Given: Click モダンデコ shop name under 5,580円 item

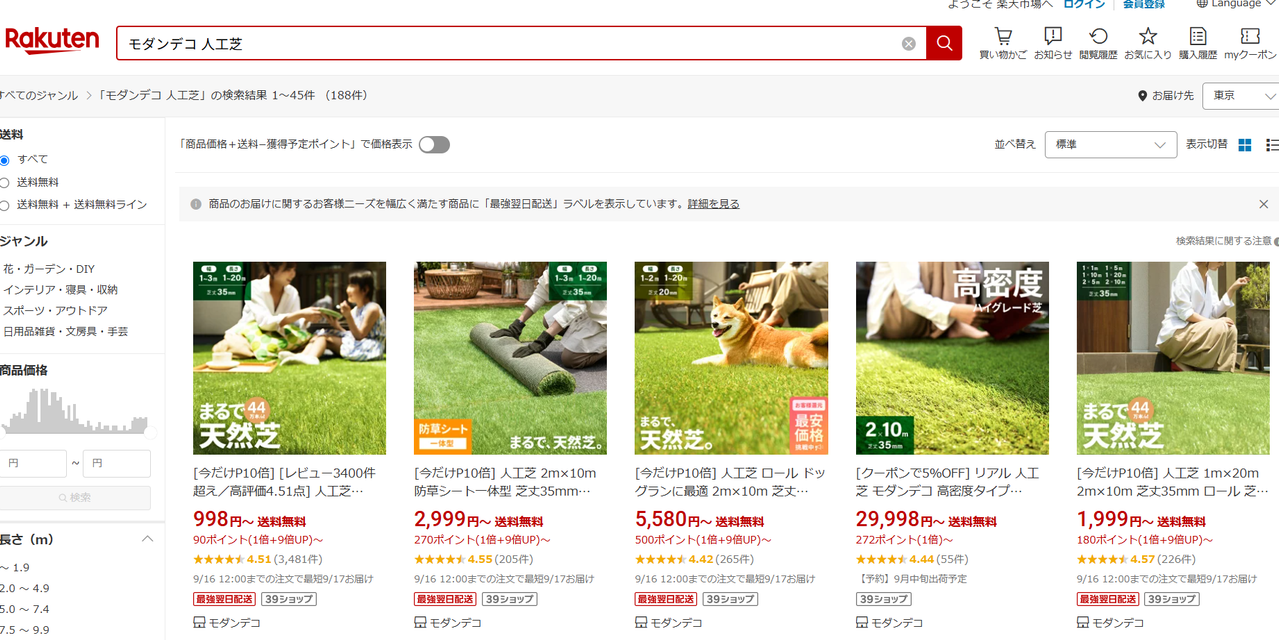Looking at the screenshot, I should 676,623.
